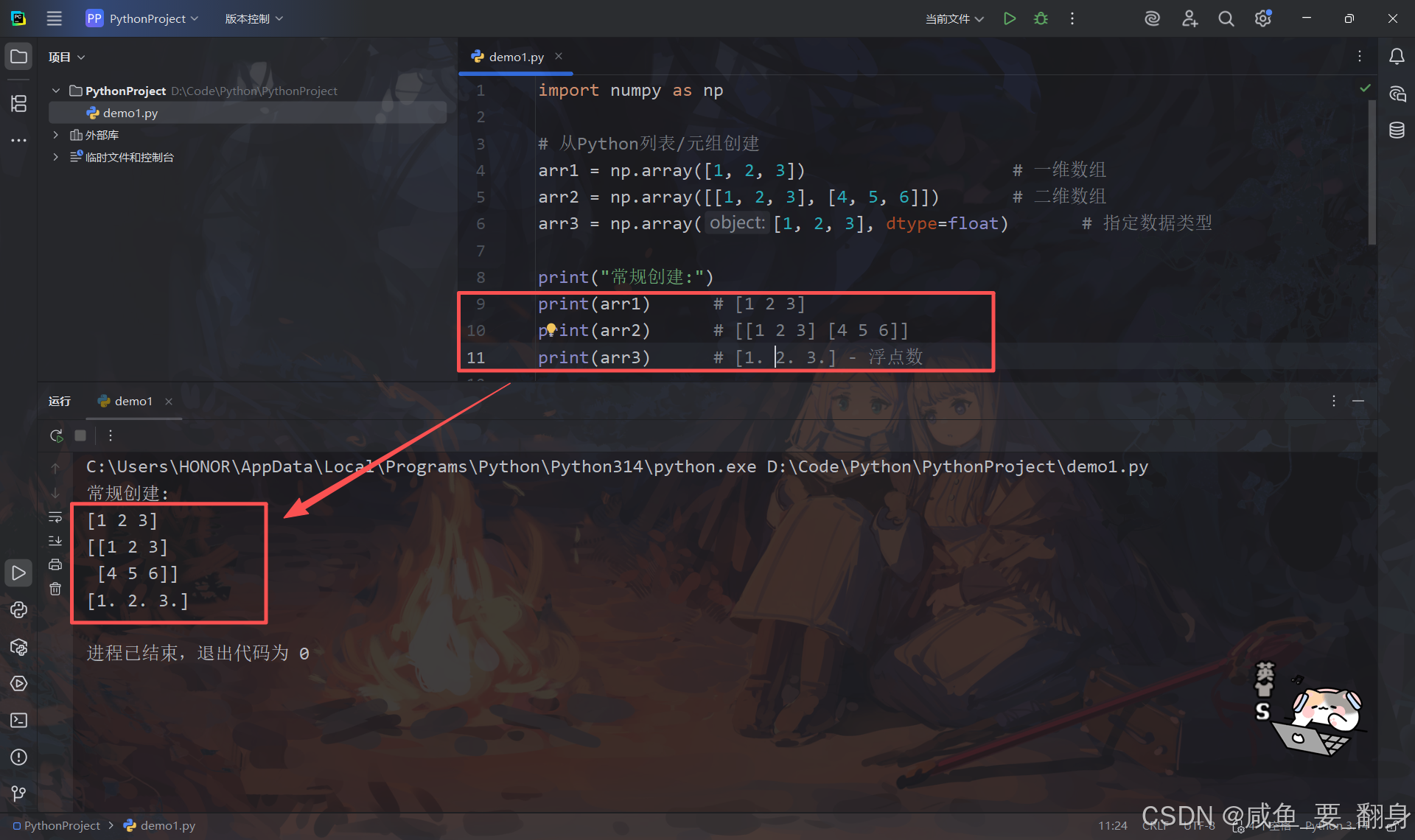Select demo1.py in project tree
Viewport: 1415px width, 840px height.
(x=130, y=113)
